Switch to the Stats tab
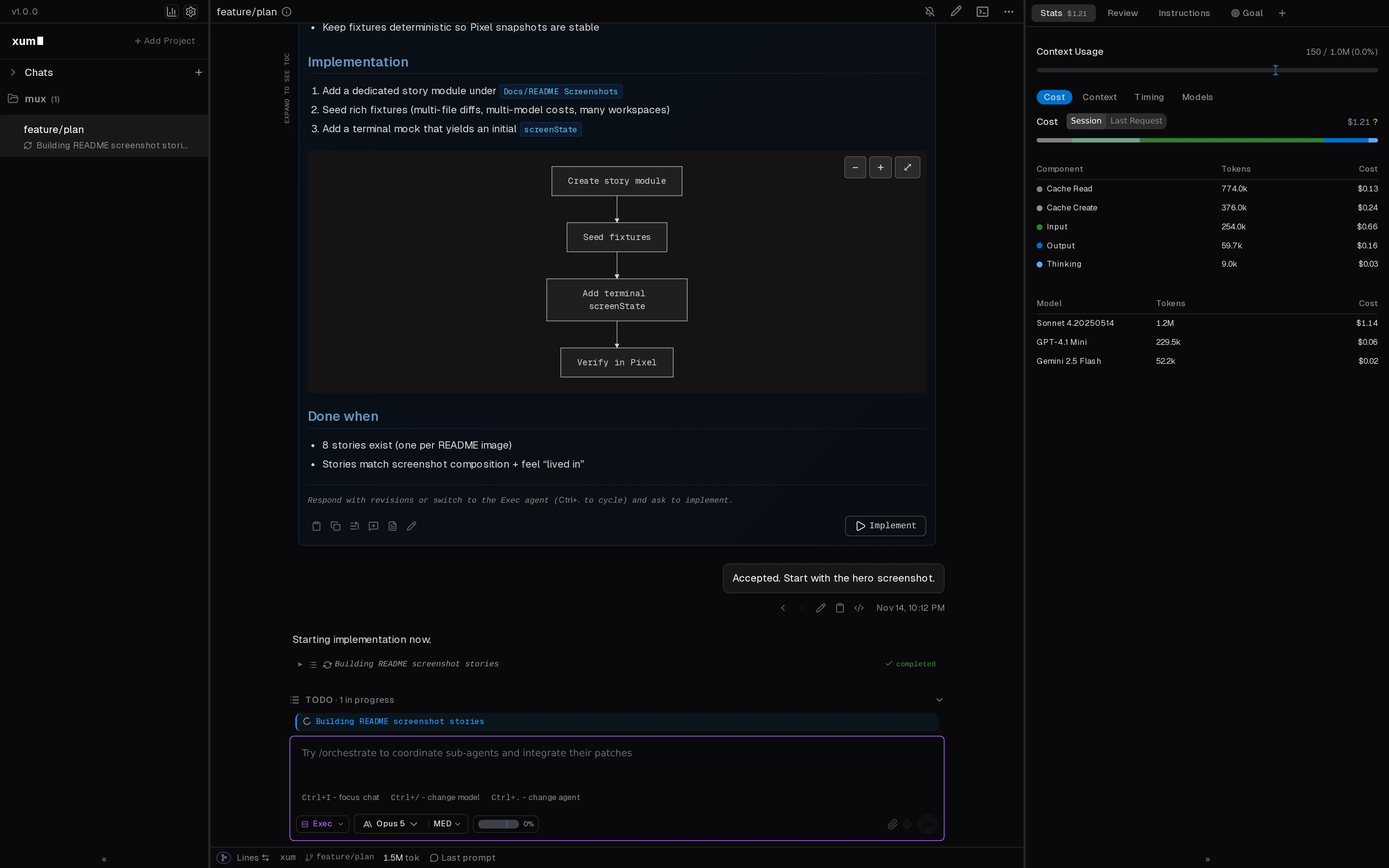The image size is (1389, 868). [x=1063, y=13]
